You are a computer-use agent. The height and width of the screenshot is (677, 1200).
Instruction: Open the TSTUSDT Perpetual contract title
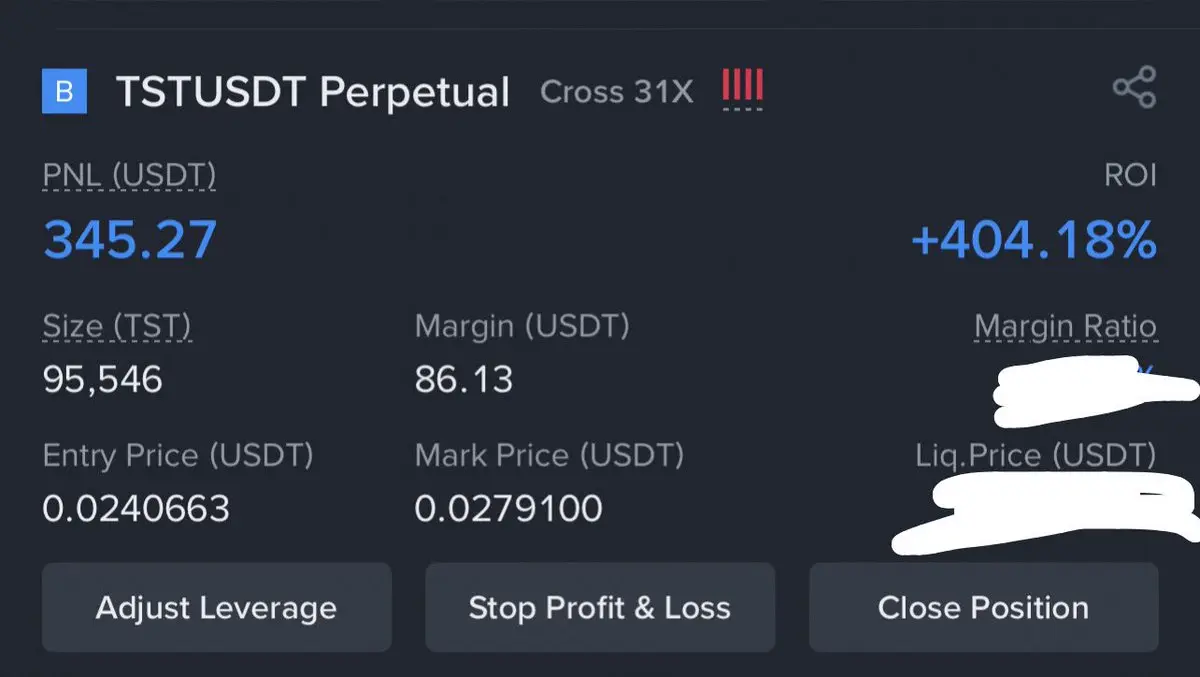pos(313,92)
